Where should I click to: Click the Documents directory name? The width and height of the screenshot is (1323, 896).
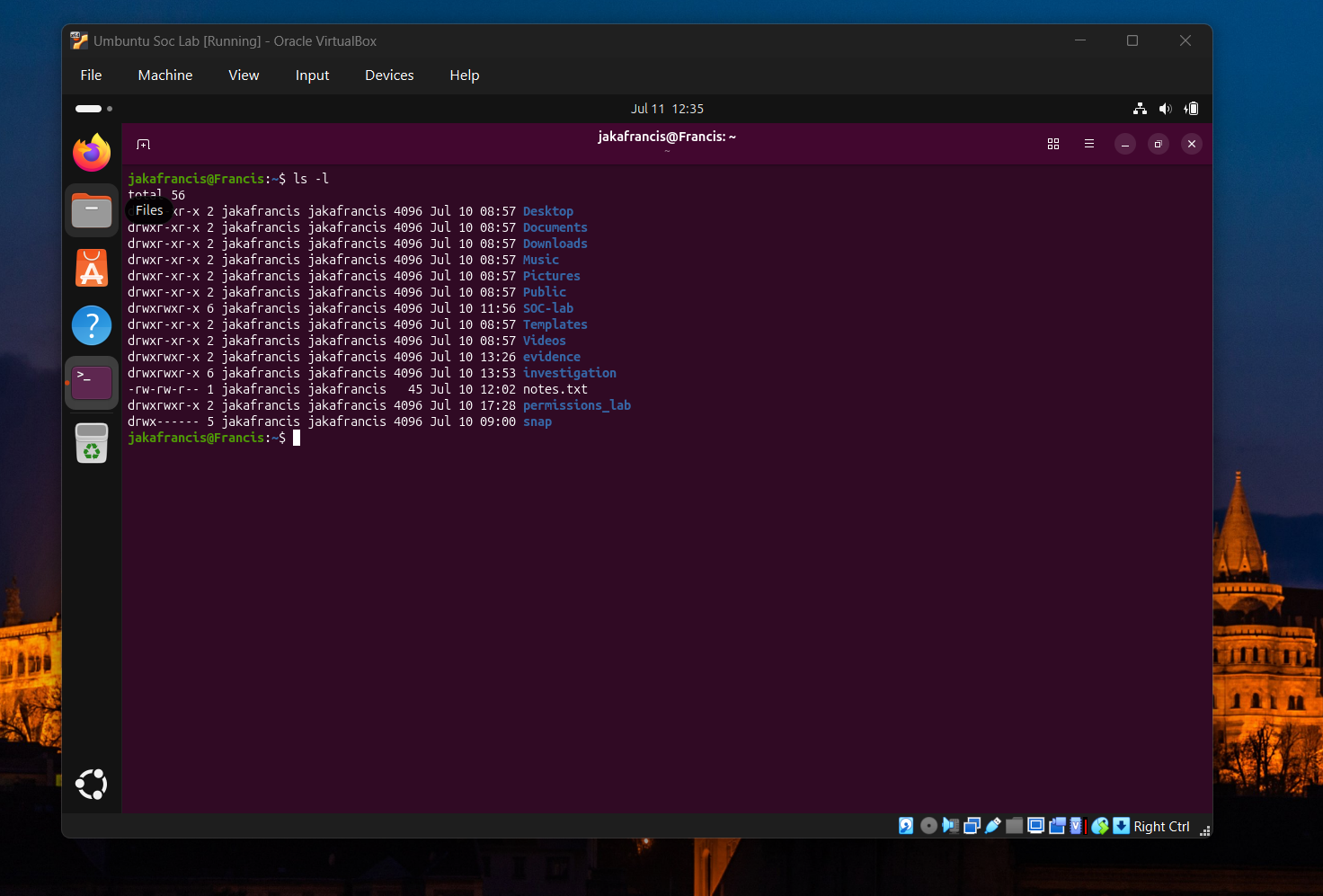(555, 227)
